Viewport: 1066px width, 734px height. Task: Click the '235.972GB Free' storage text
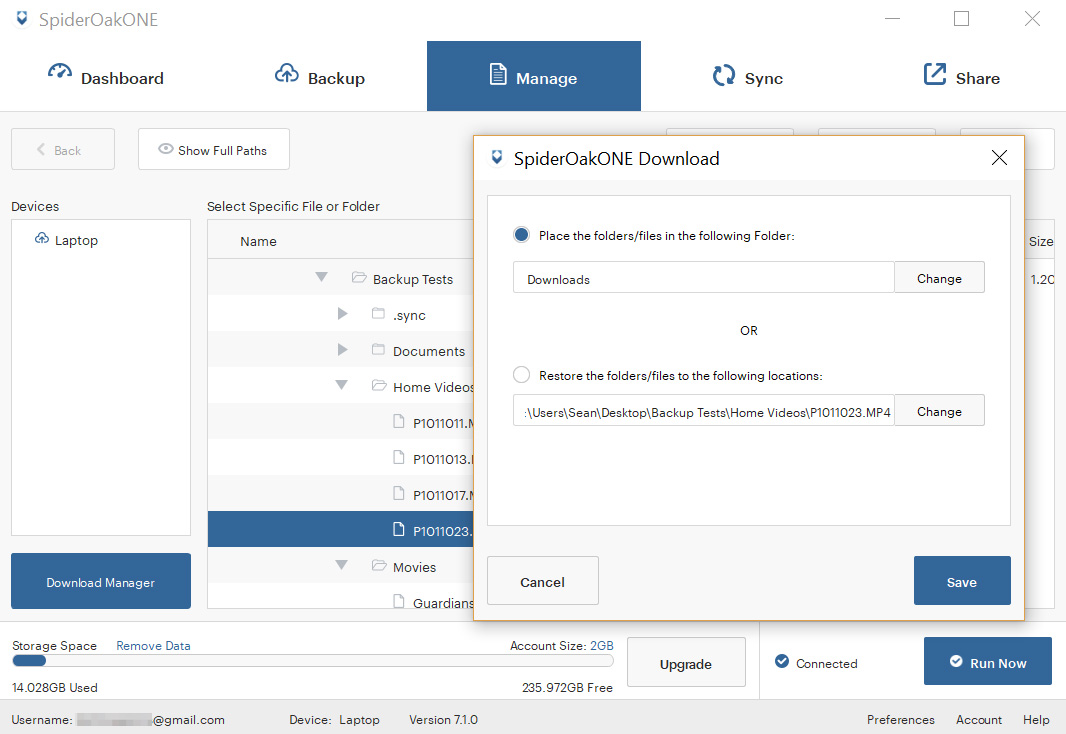567,688
